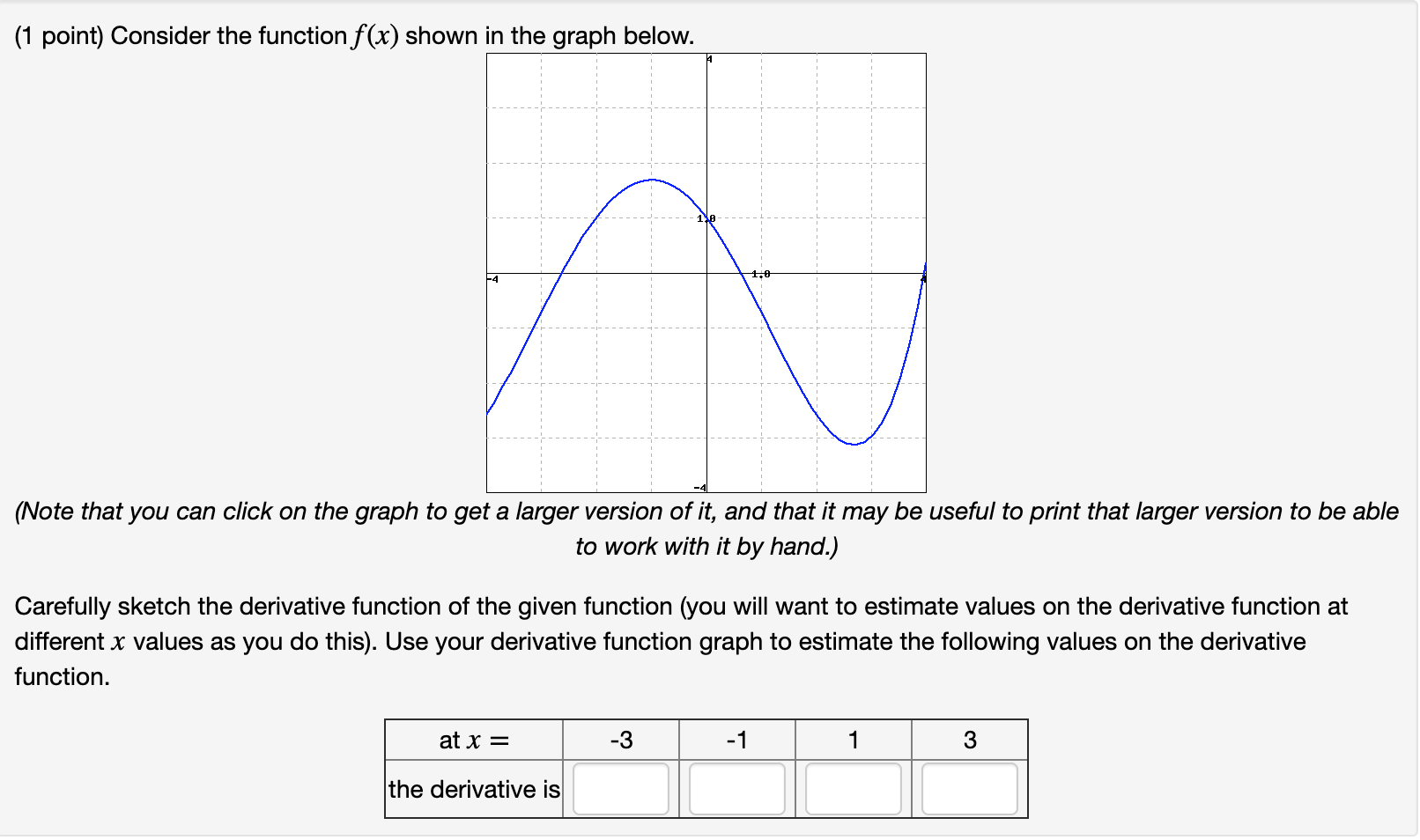This screenshot has height=840, width=1420.
Task: Select the table header cell labeled 1
Action: [853, 741]
